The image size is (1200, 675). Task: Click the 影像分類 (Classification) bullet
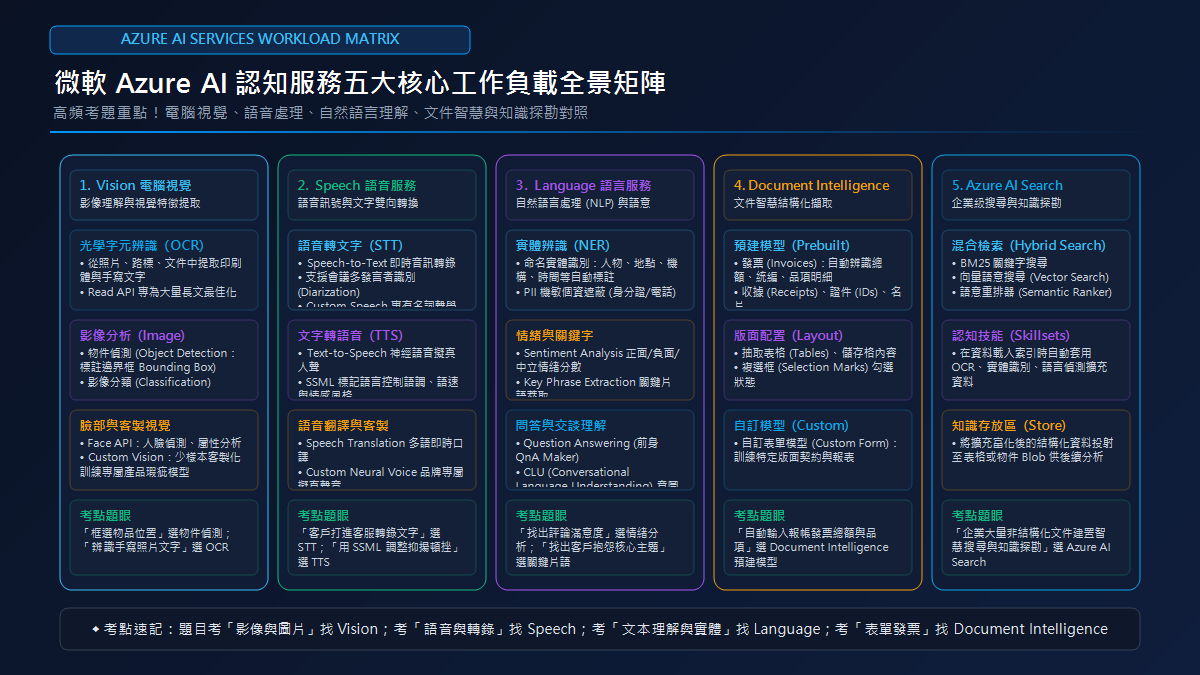click(x=144, y=383)
